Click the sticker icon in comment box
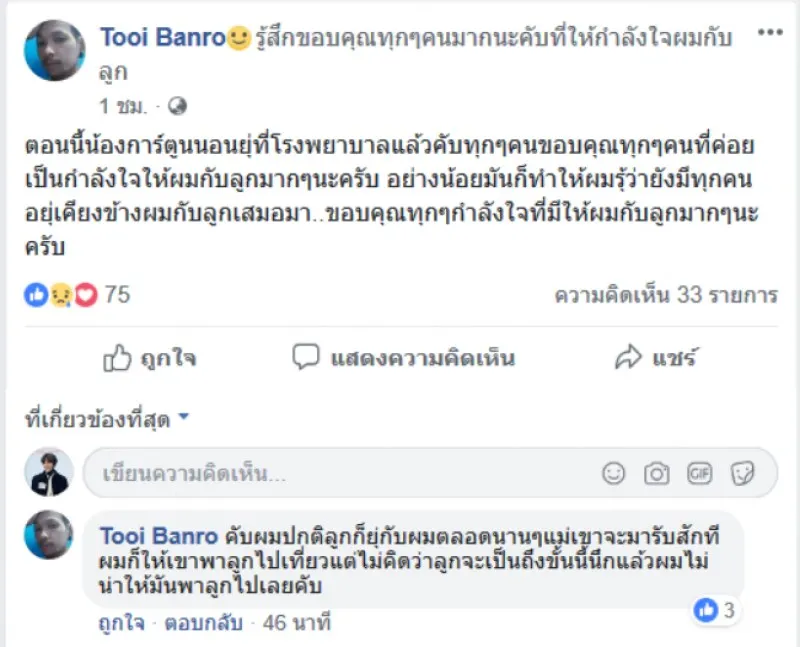The width and height of the screenshot is (800, 647). [x=742, y=473]
